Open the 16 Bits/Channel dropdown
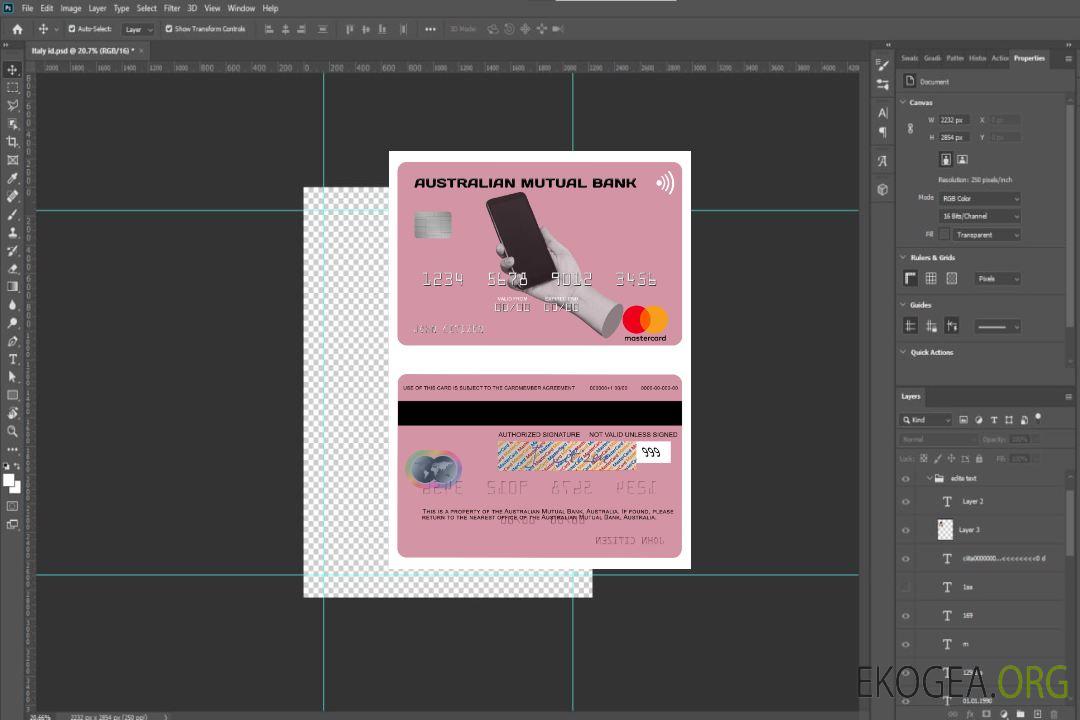The width and height of the screenshot is (1080, 720). pyautogui.click(x=980, y=216)
